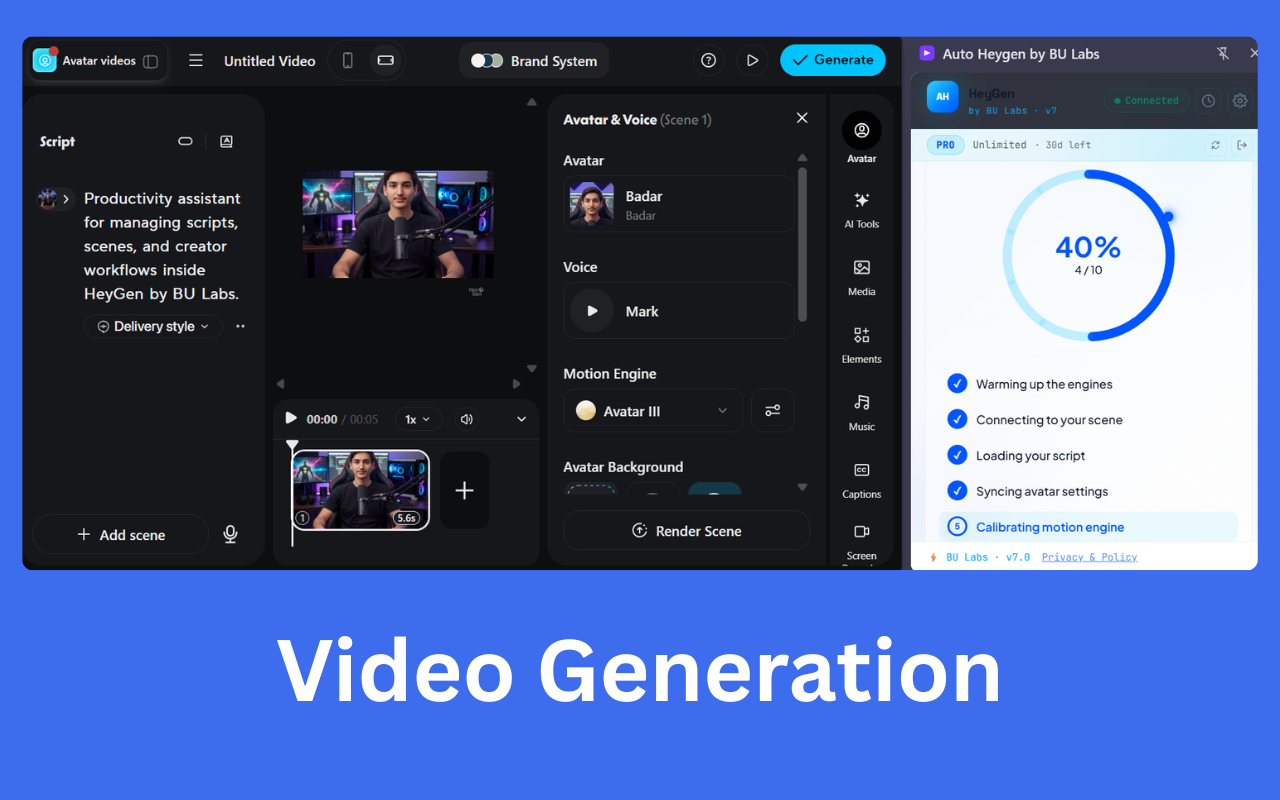The height and width of the screenshot is (800, 1280).
Task: Select scene 1 thumbnail in timeline
Action: (360, 489)
